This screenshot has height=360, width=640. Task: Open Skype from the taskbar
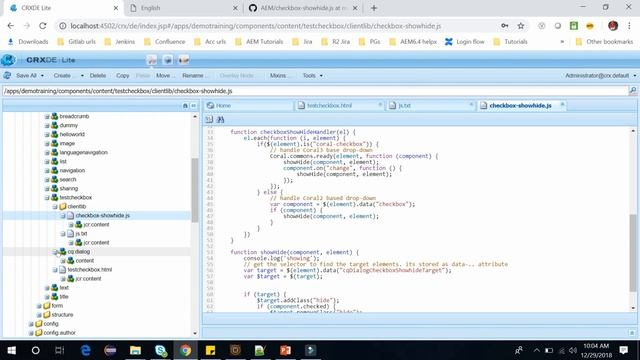(x=161, y=350)
